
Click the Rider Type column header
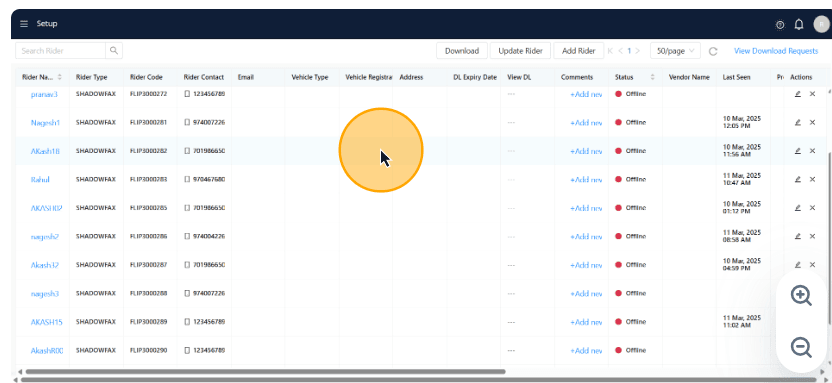click(91, 77)
